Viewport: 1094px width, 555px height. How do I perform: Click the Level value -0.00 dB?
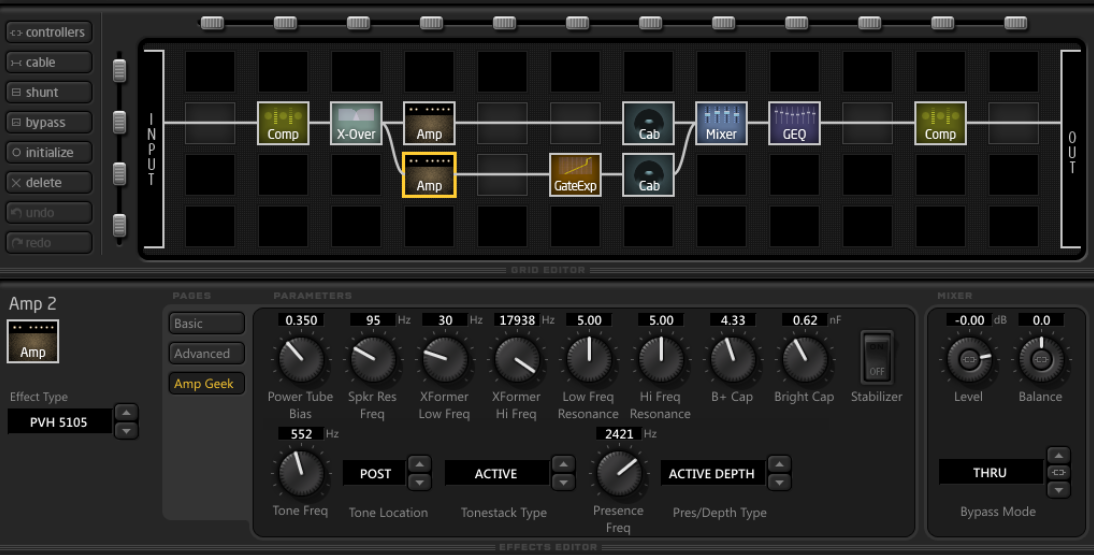tap(969, 320)
